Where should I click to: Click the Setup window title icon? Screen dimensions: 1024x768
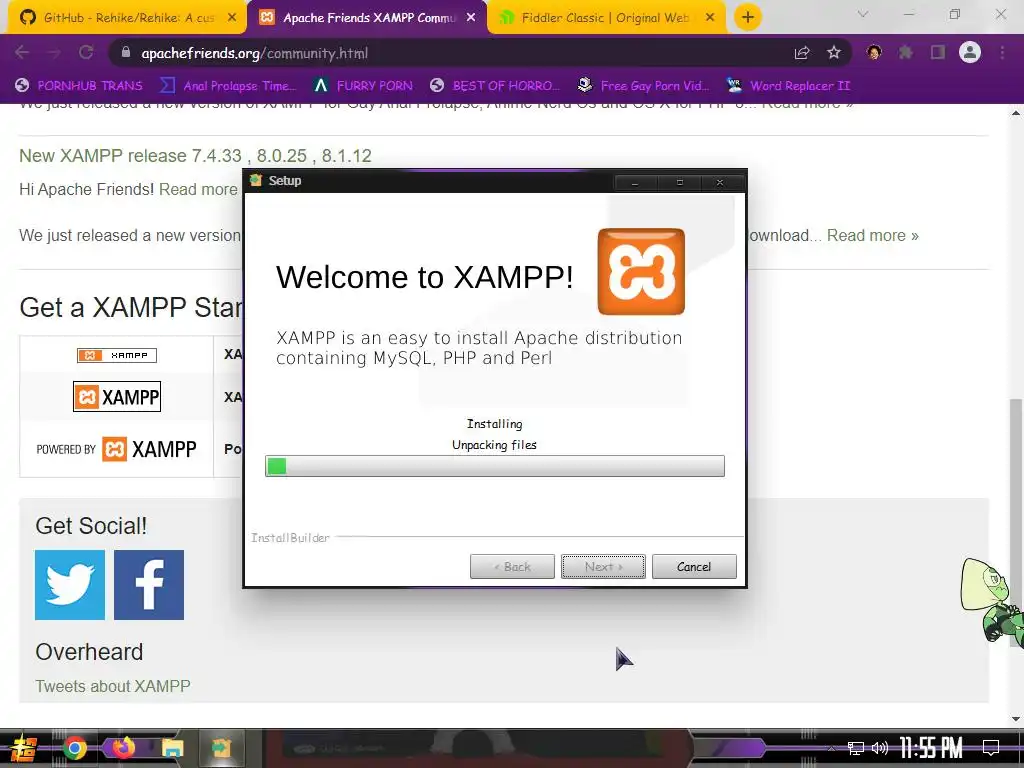point(255,180)
